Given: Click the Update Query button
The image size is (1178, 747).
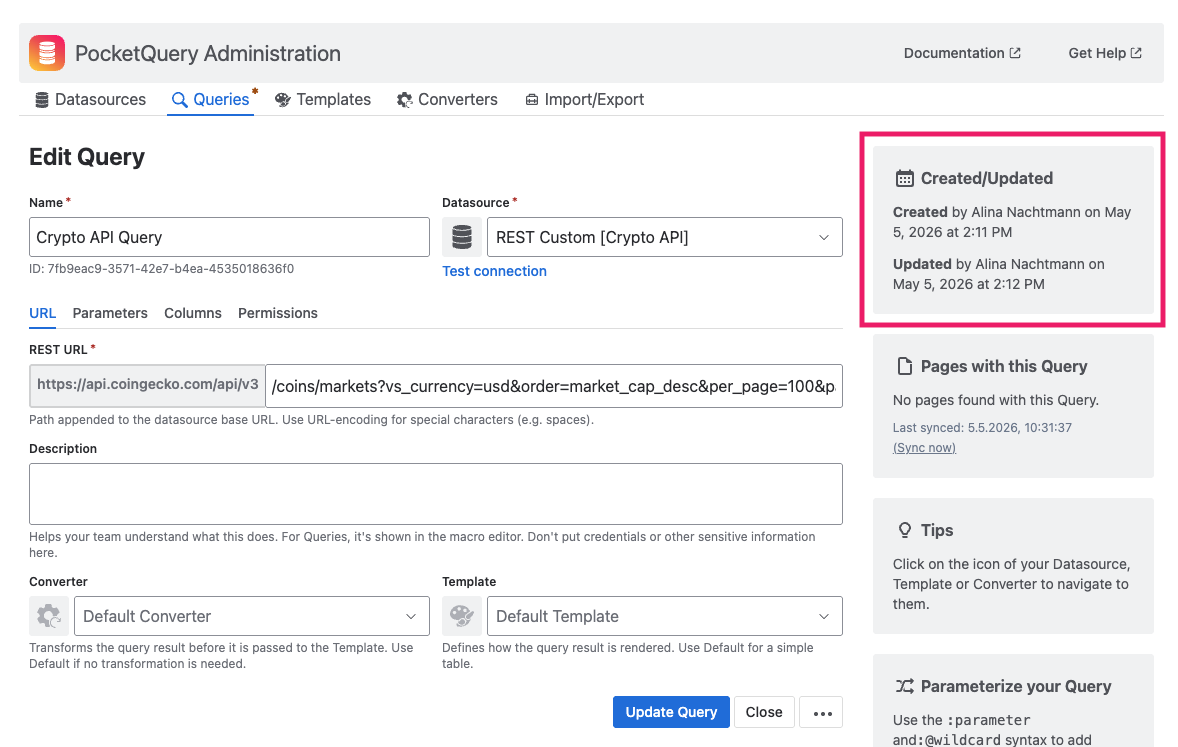Looking at the screenshot, I should [671, 712].
